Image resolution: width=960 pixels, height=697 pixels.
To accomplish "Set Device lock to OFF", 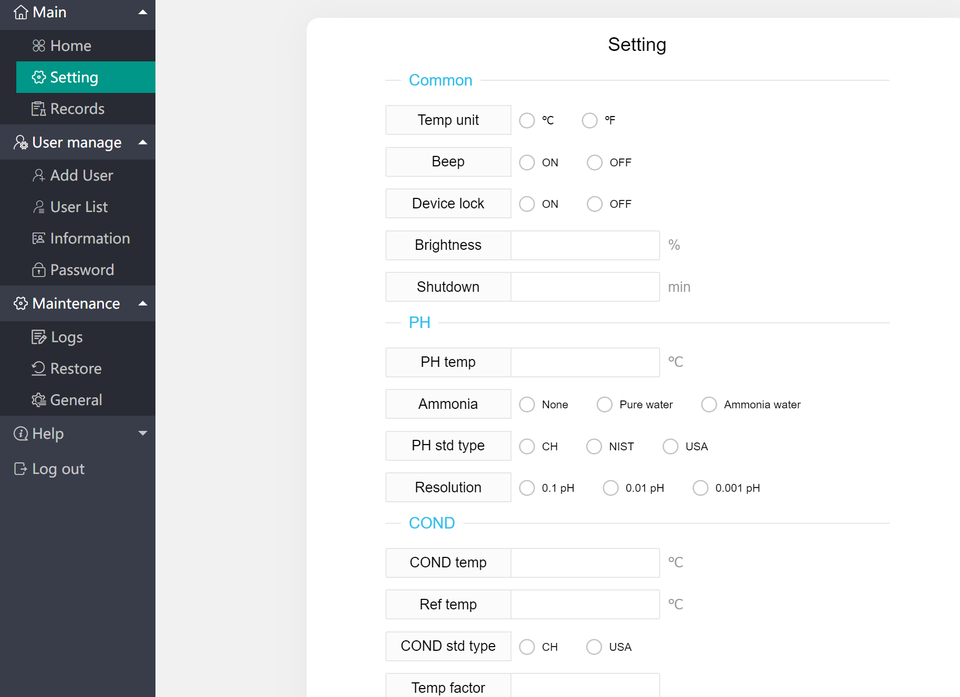I will [594, 204].
